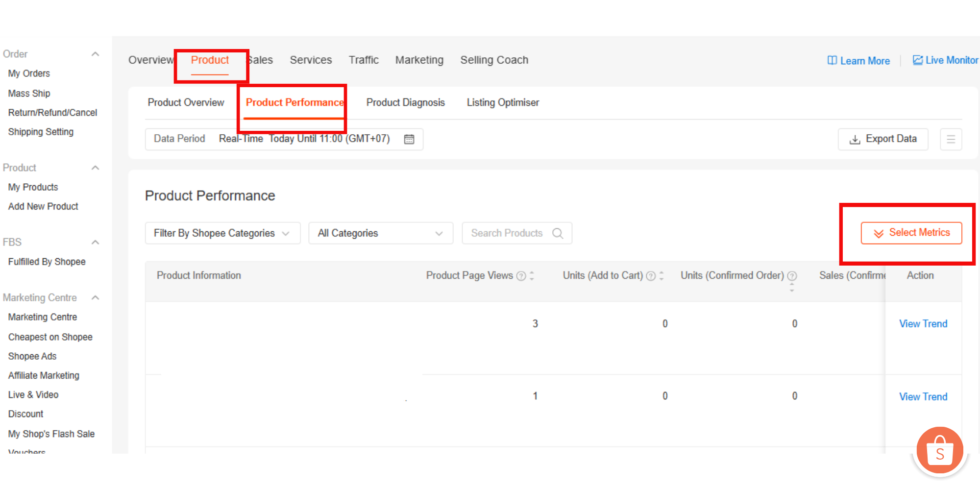Image resolution: width=980 pixels, height=490 pixels.
Task: Switch to the Marketing tab
Action: (x=419, y=60)
